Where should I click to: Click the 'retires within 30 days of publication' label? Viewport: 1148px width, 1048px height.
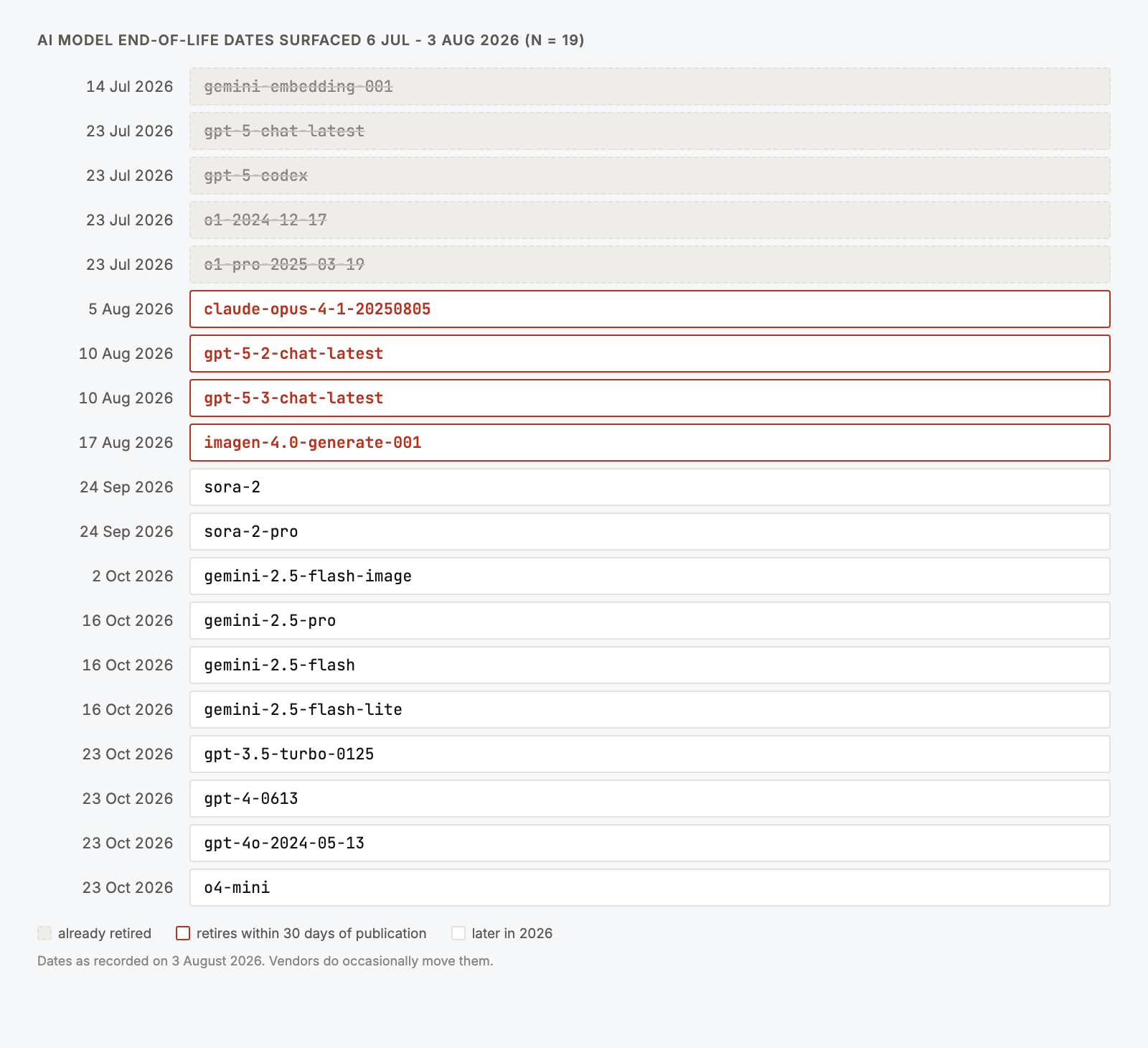[311, 933]
